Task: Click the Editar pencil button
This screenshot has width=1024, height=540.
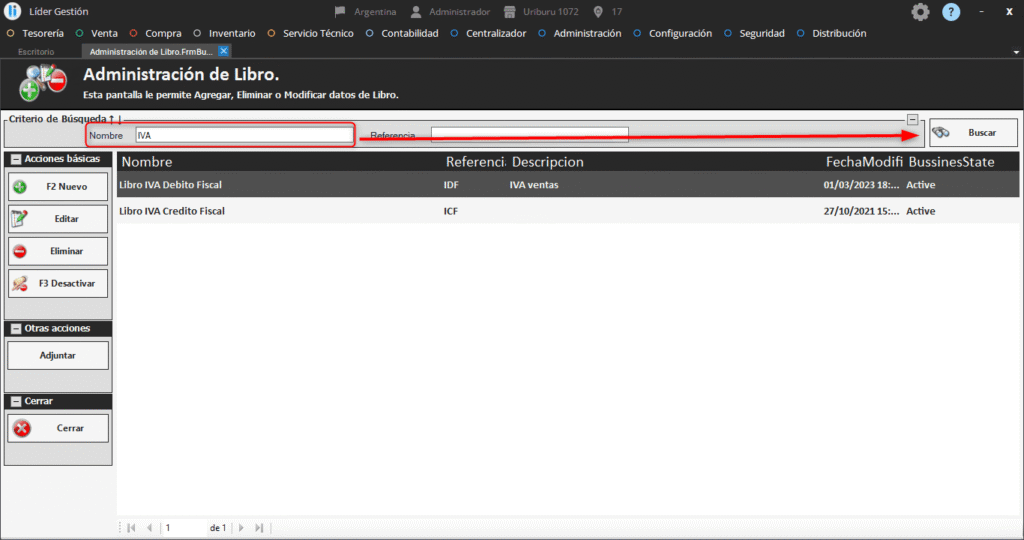Action: tap(58, 219)
